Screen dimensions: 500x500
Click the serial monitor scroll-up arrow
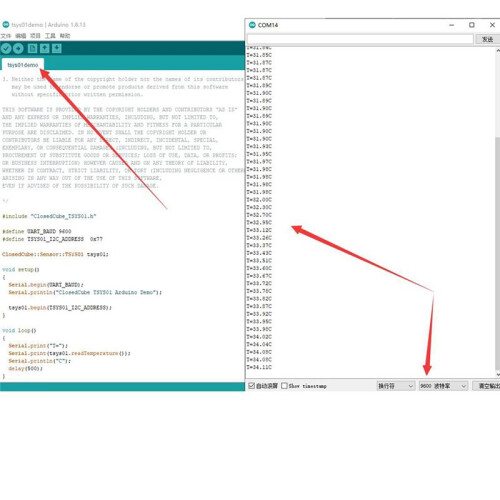[498, 51]
